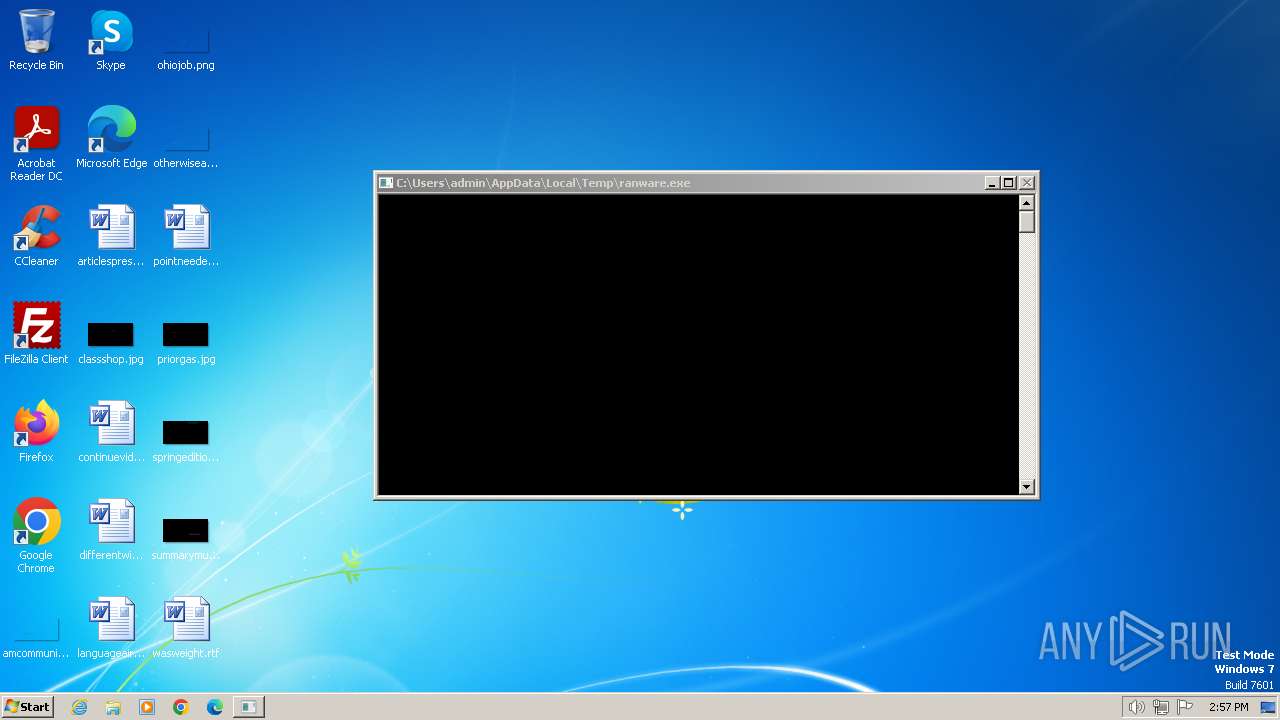Viewport: 1280px width, 720px height.
Task: Launch FileZilla Client shortcut
Action: click(x=36, y=334)
